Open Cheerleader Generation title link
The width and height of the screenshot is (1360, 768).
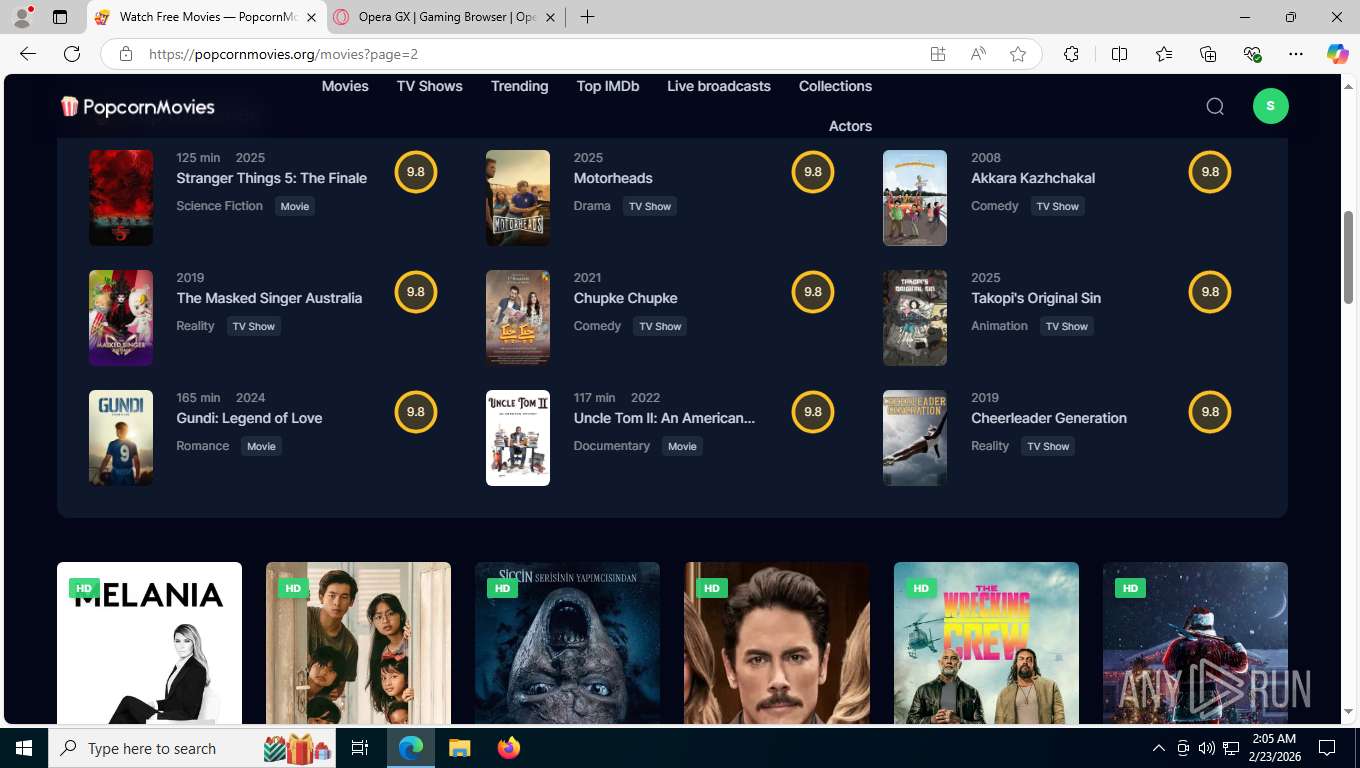pos(1049,418)
